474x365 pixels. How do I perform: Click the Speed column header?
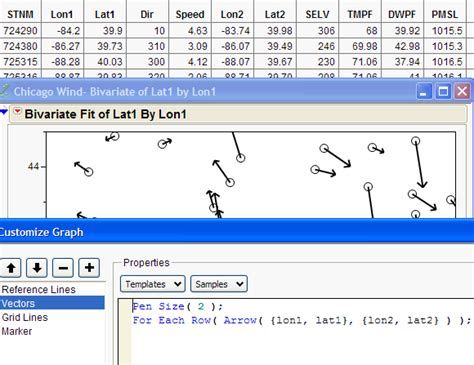click(x=190, y=14)
